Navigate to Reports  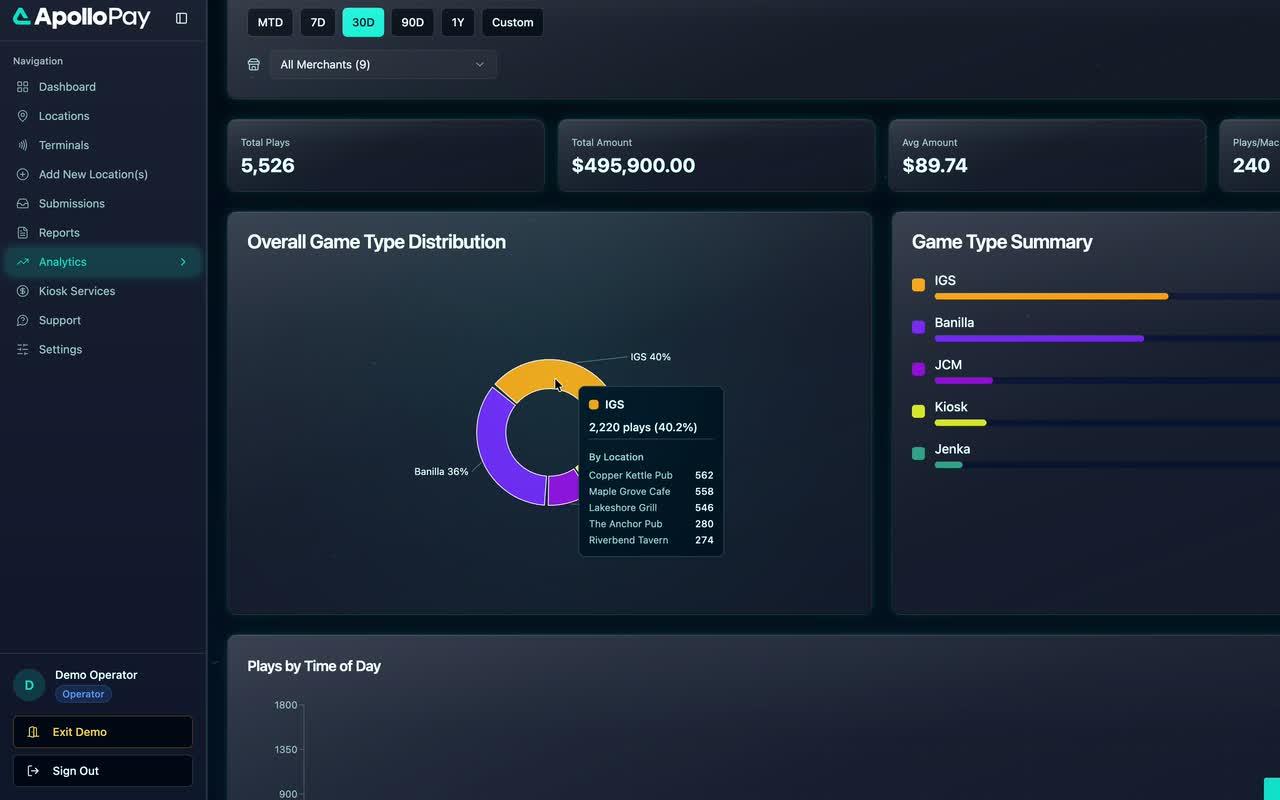[x=103, y=233]
